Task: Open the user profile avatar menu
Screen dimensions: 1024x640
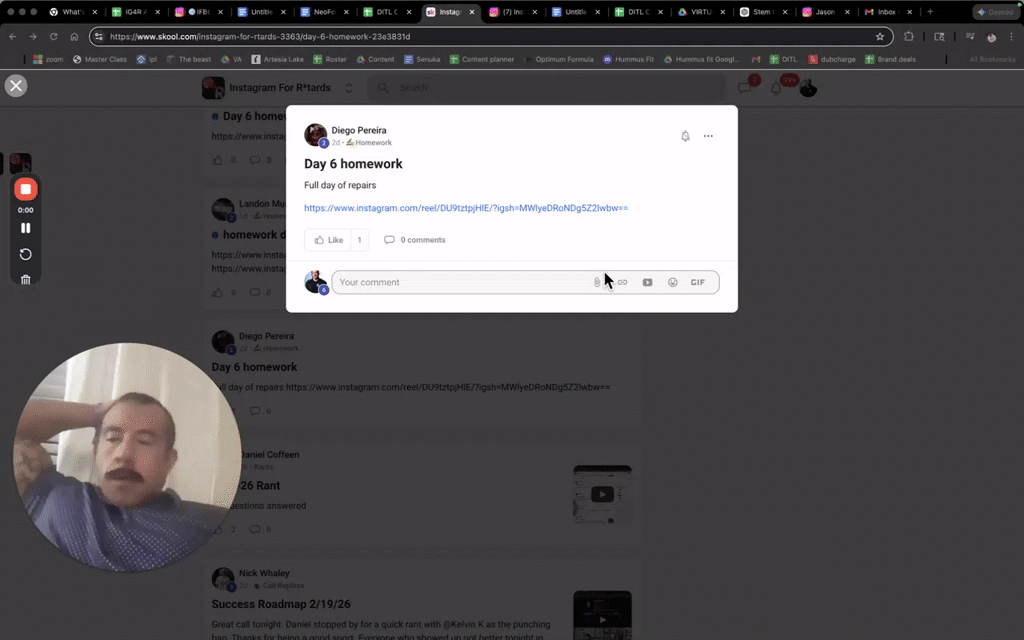Action: 808,88
